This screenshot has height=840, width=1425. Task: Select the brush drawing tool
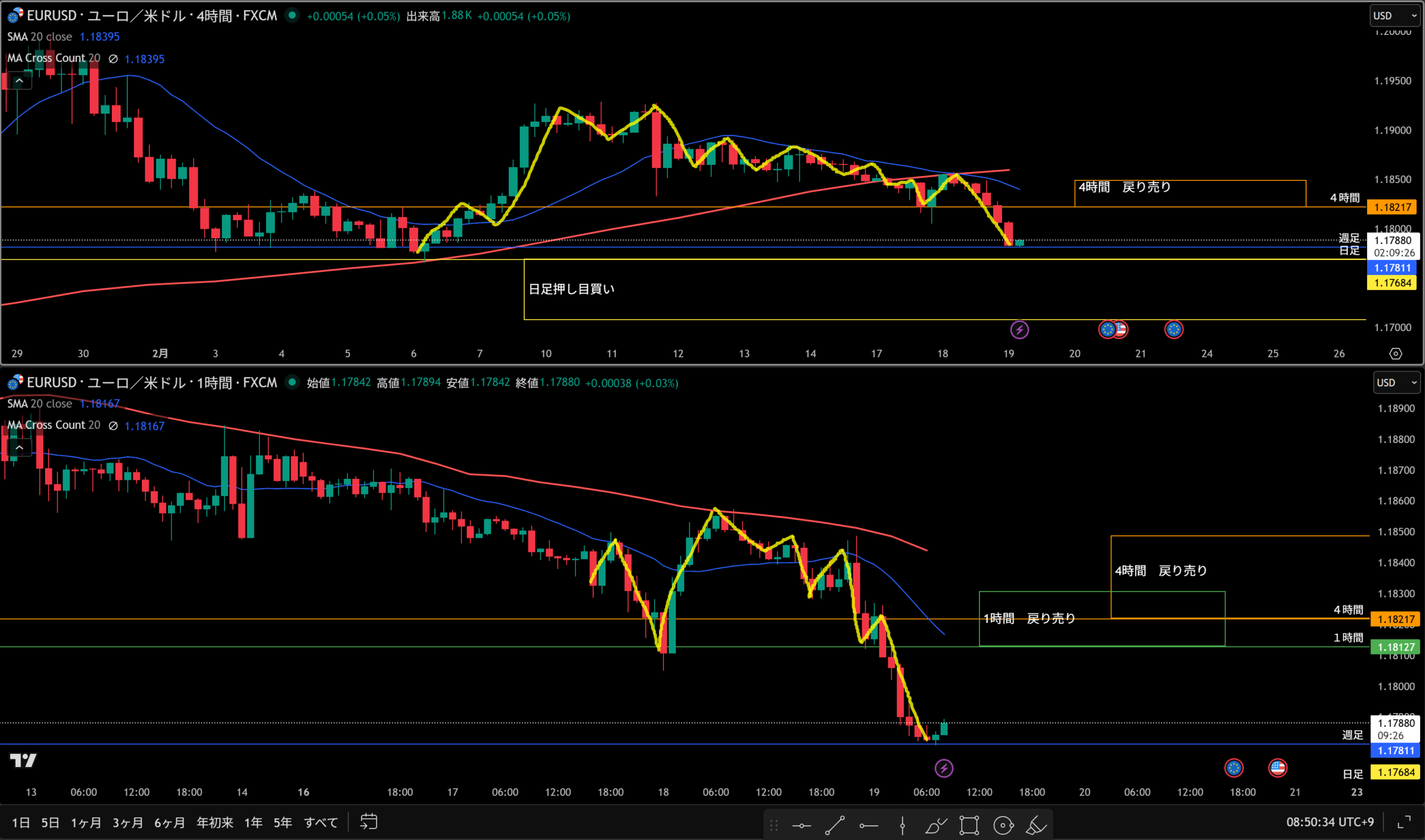coord(936,826)
